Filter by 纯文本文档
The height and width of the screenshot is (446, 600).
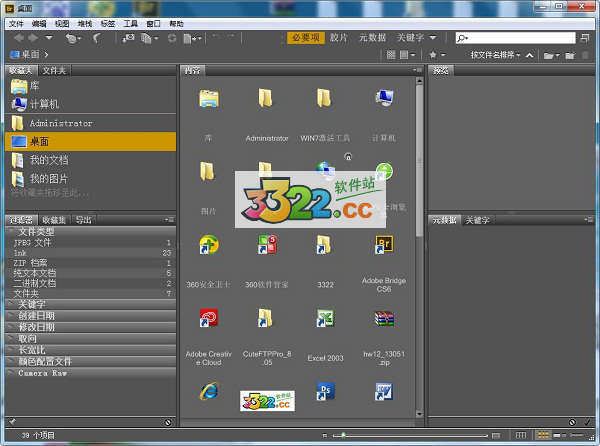(x=91, y=273)
